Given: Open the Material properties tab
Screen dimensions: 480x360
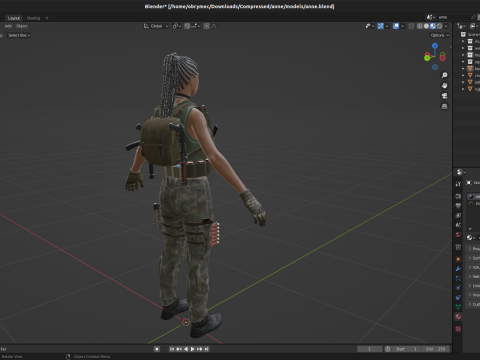Looking at the screenshot, I should [458, 317].
